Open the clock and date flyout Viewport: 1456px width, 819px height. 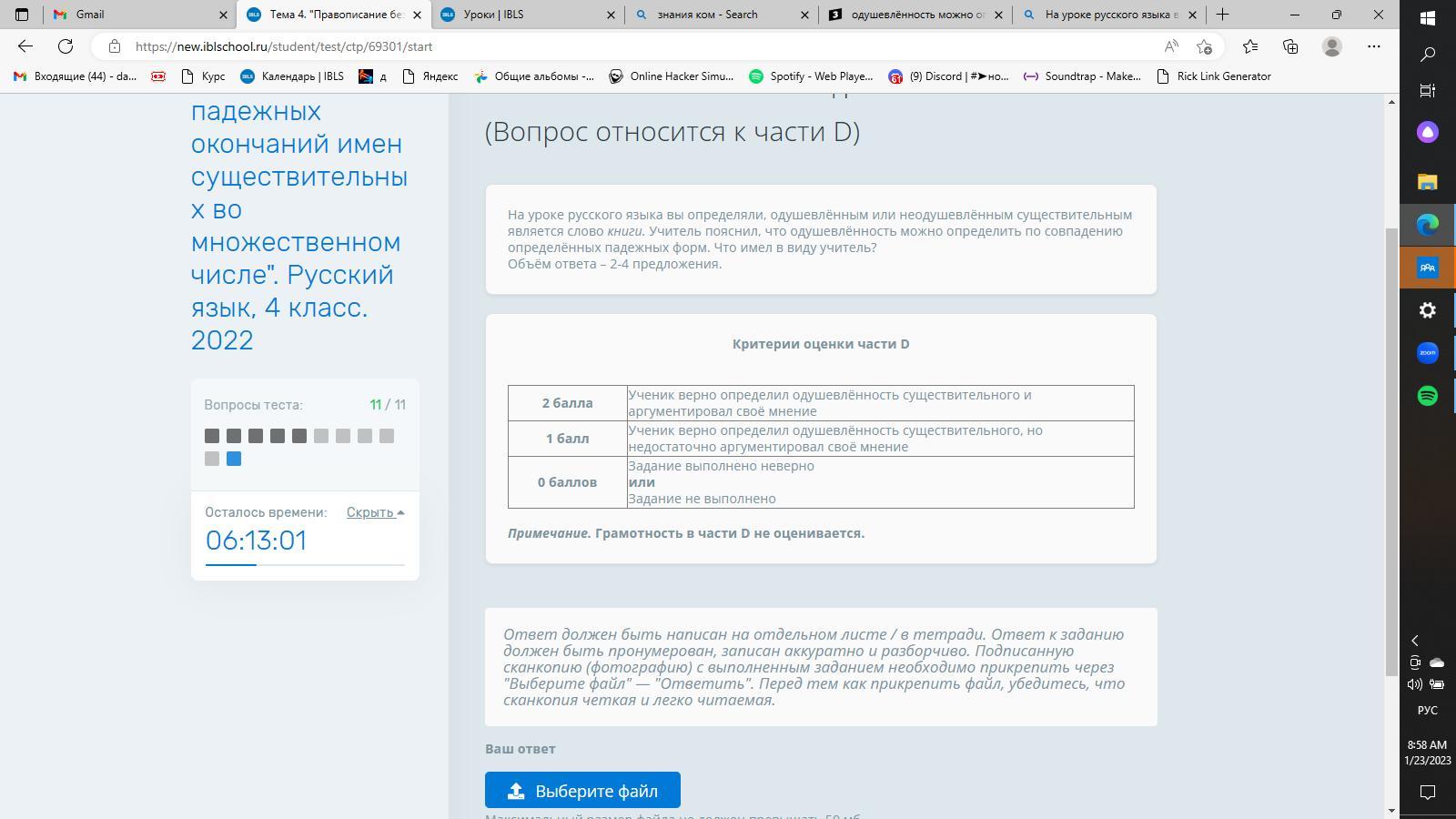coord(1428,753)
